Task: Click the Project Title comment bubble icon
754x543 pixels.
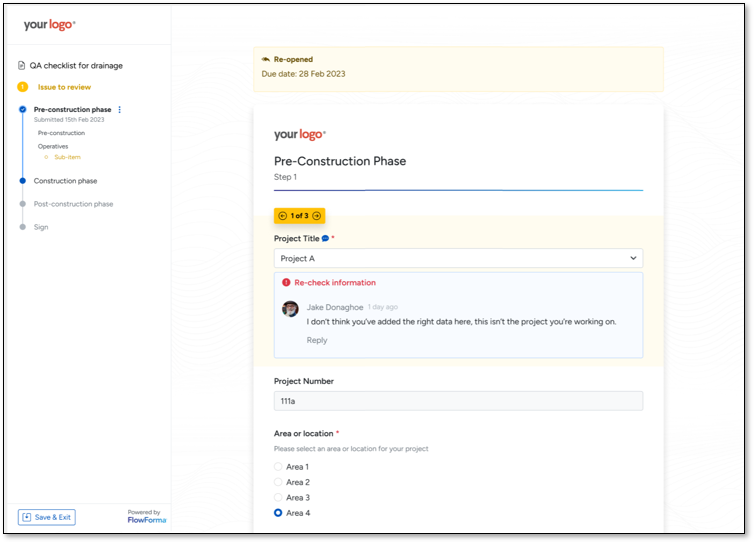Action: coord(325,239)
